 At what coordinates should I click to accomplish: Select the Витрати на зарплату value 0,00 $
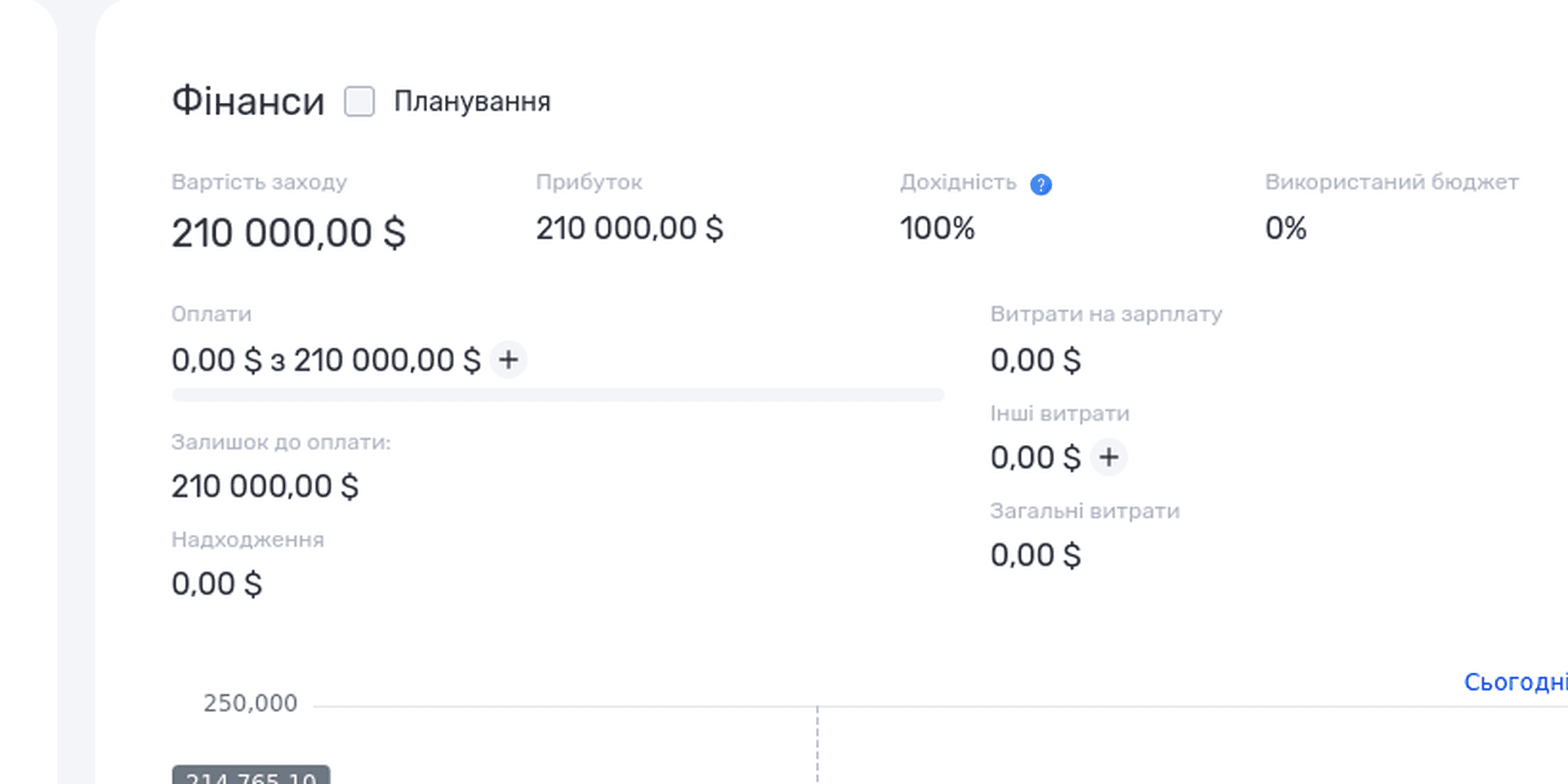click(x=1036, y=360)
